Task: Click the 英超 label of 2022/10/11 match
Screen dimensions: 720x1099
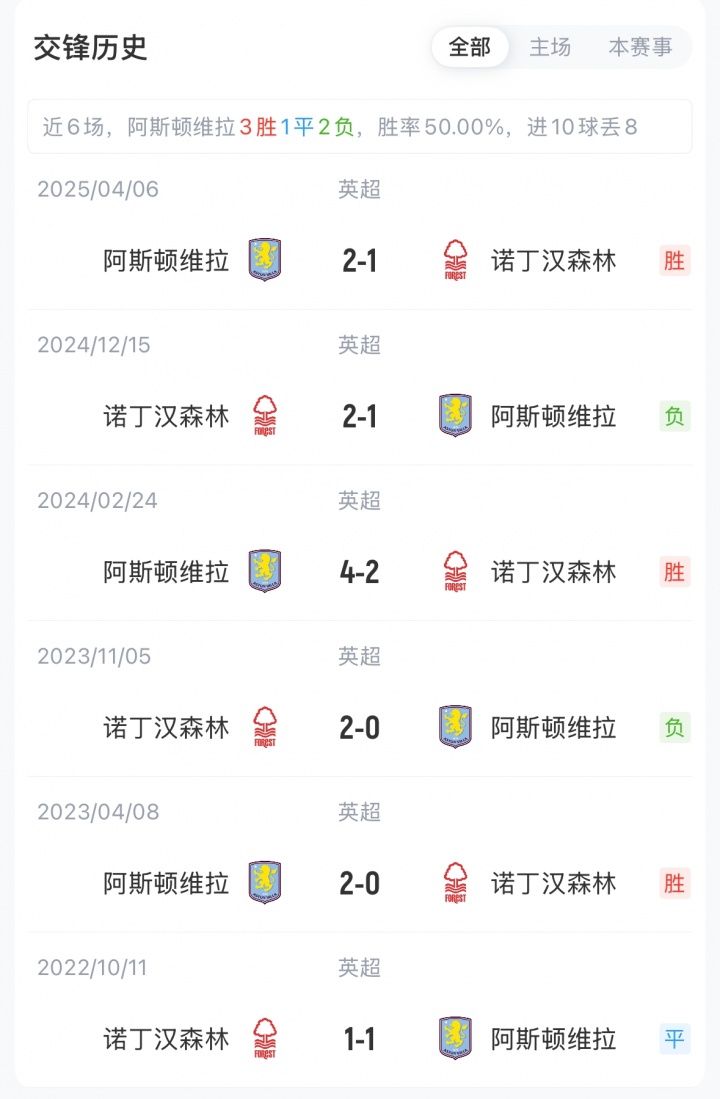Action: tap(360, 968)
